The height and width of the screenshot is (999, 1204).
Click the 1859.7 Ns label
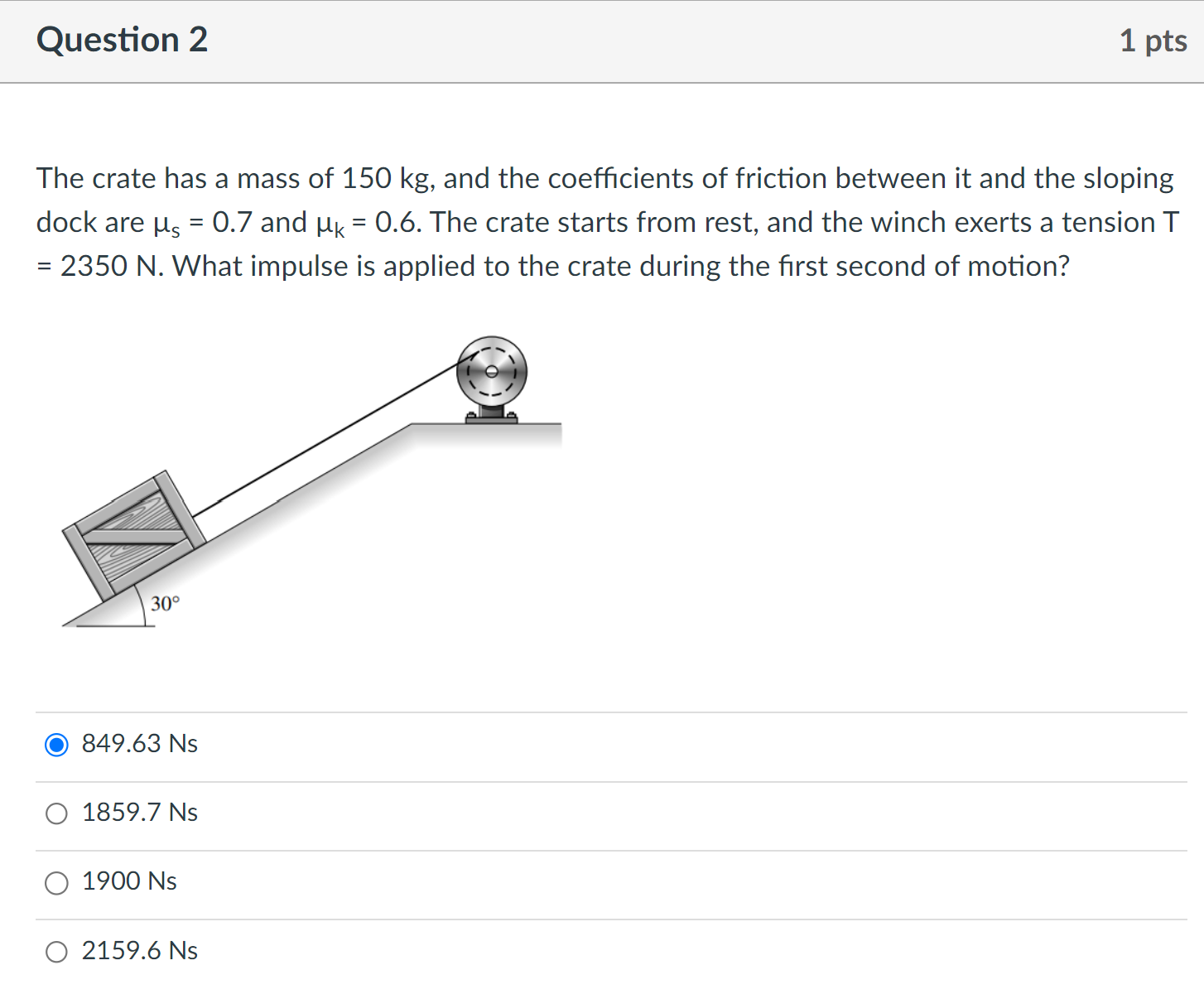pos(139,813)
